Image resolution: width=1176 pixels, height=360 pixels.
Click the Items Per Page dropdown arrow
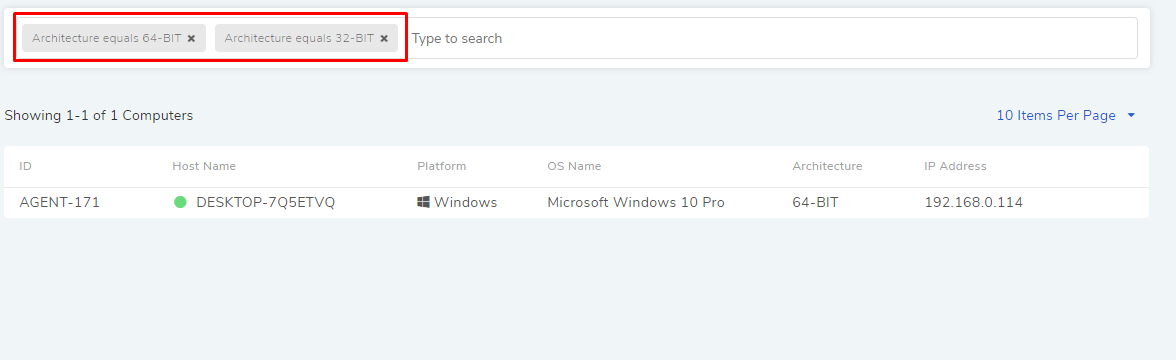[1131, 116]
